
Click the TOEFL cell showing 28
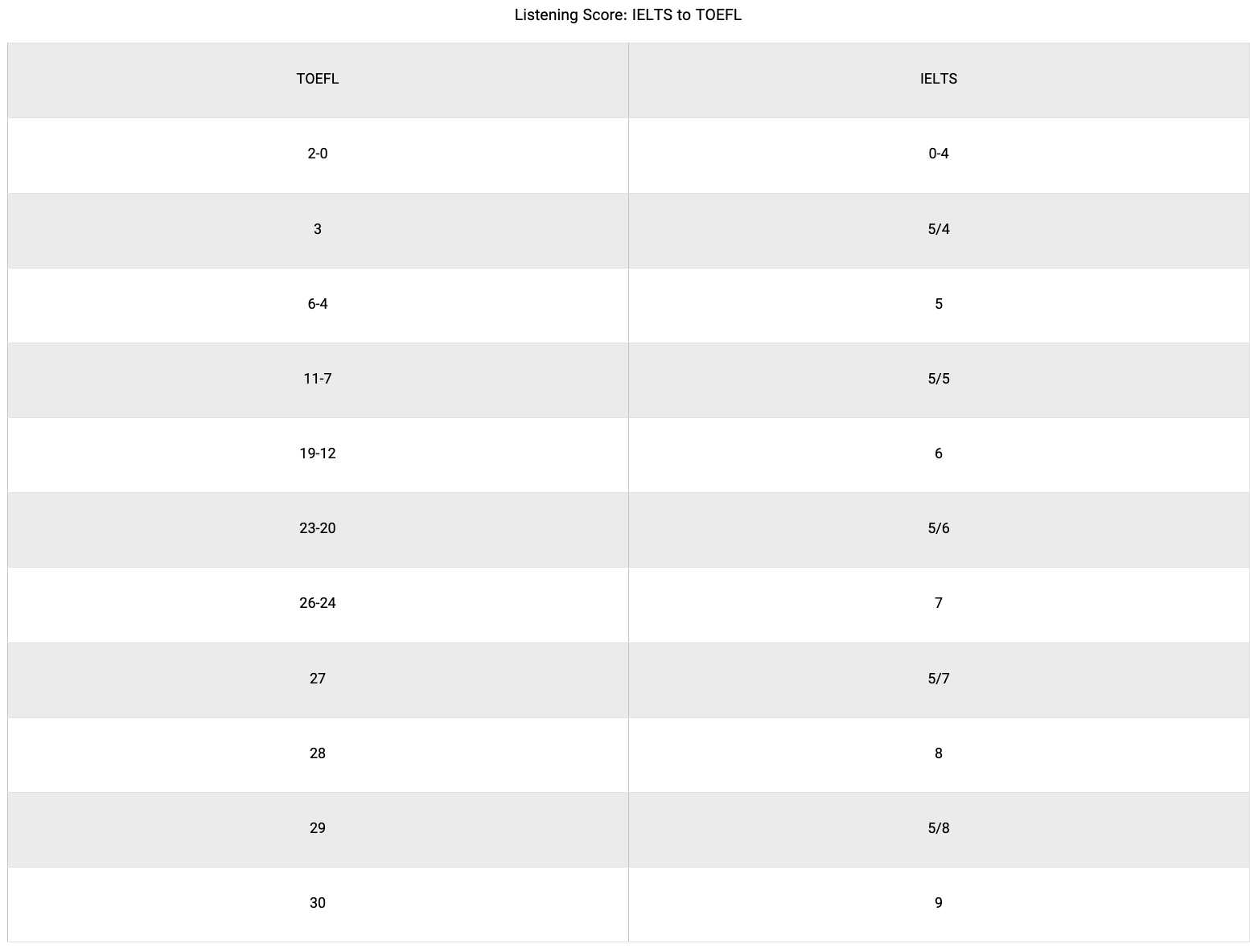pos(318,753)
